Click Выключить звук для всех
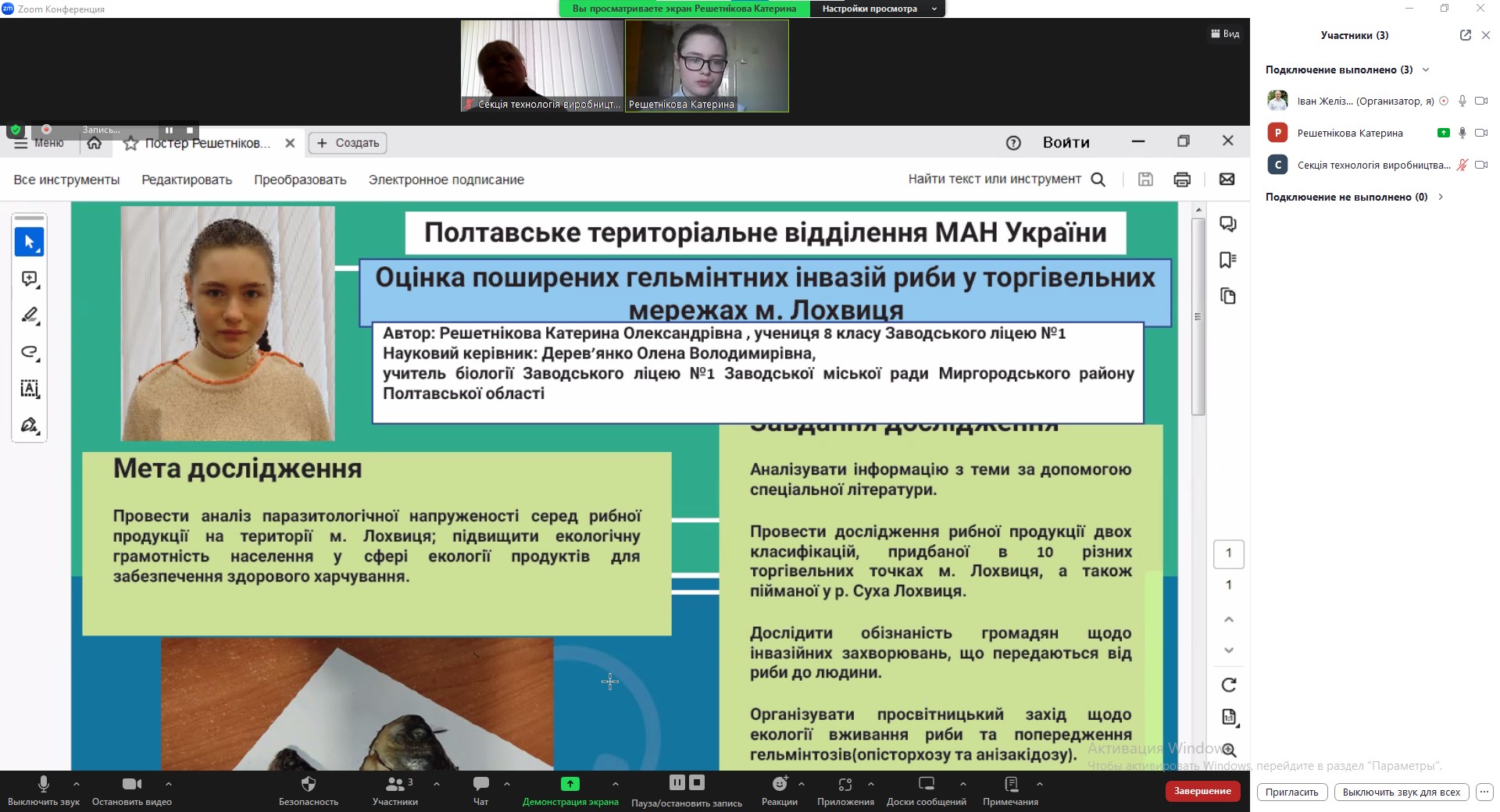1500x812 pixels. (x=1401, y=792)
